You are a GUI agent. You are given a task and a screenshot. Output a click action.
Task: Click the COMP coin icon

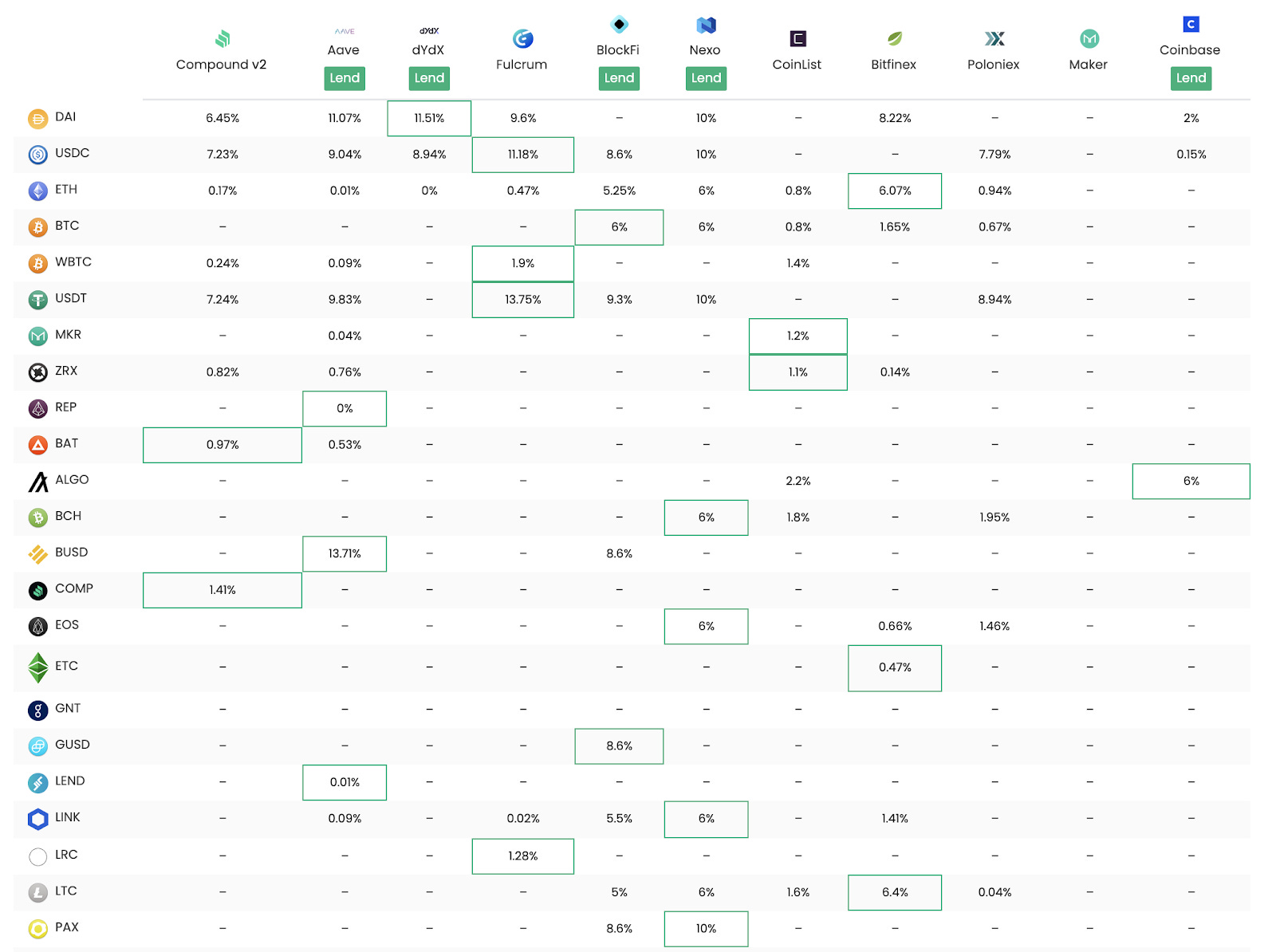pyautogui.click(x=38, y=590)
